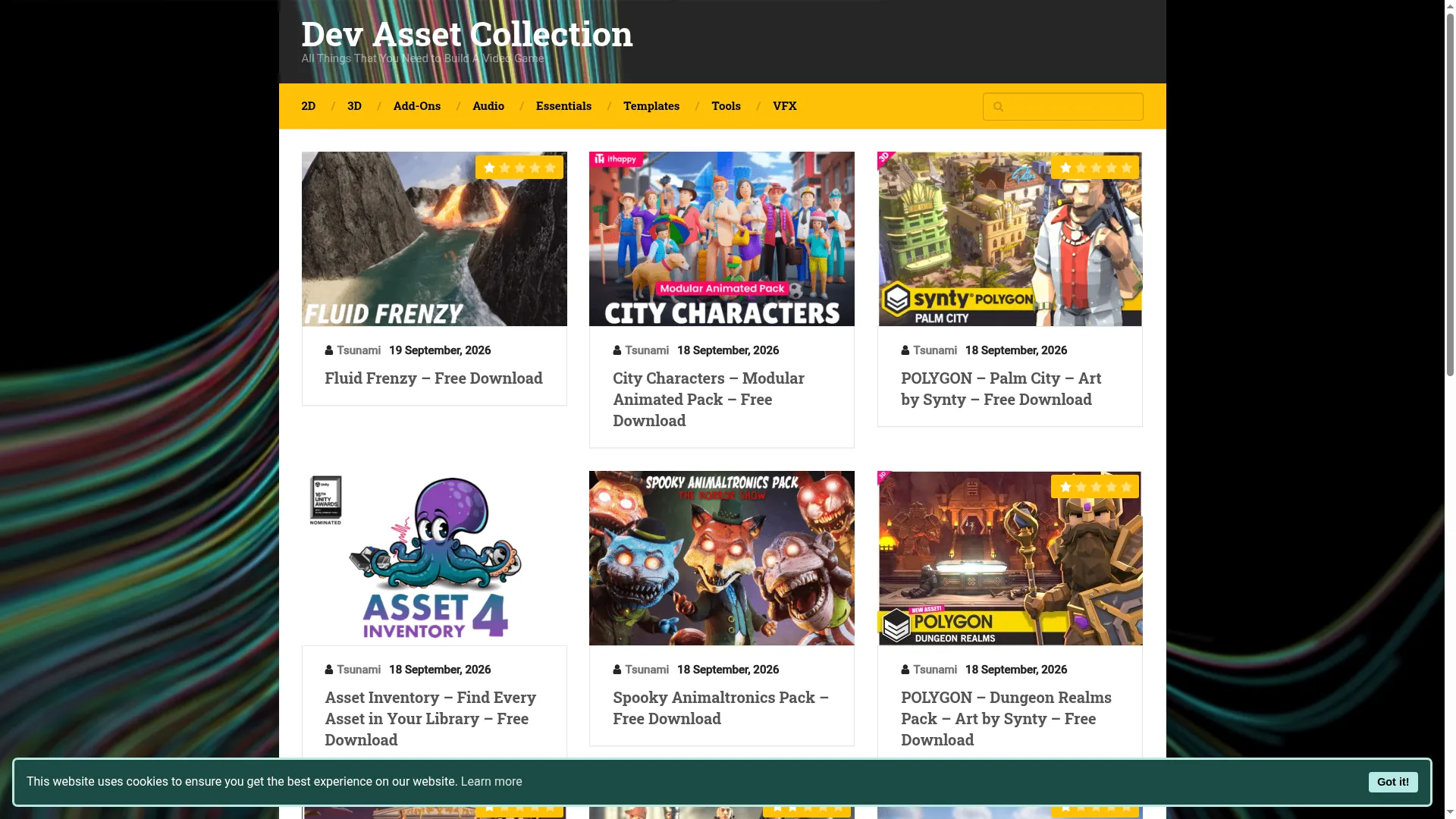
Task: Focus the site search field
Action: click(1062, 107)
